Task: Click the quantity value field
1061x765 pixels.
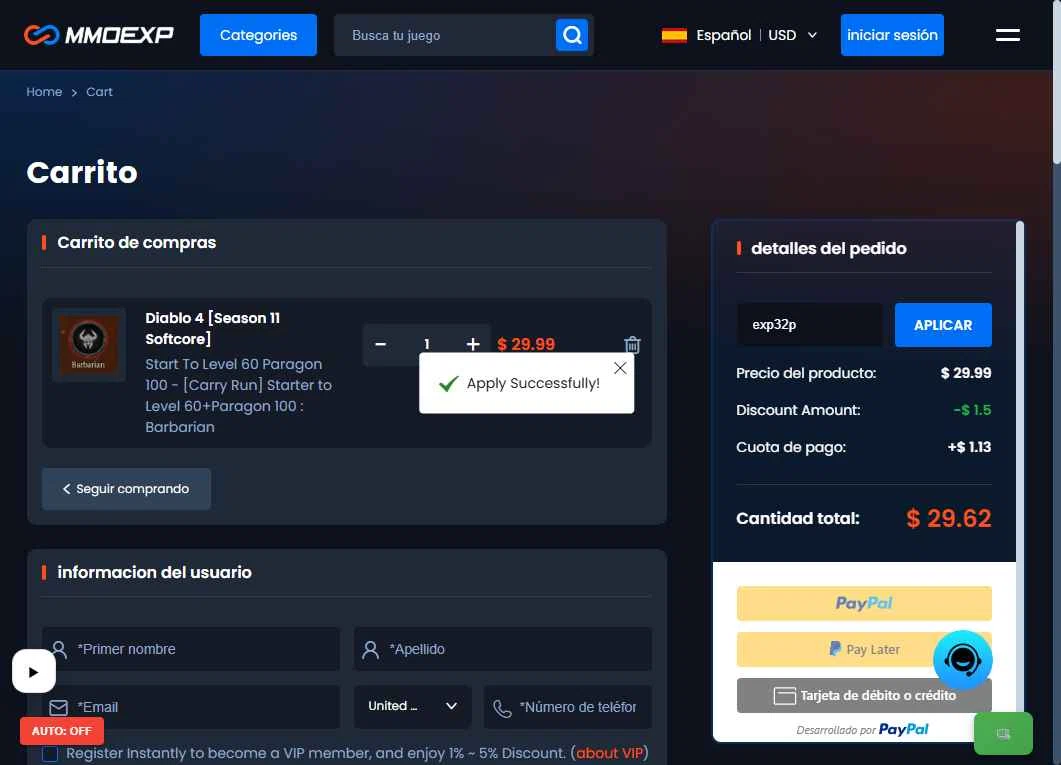Action: click(x=426, y=344)
